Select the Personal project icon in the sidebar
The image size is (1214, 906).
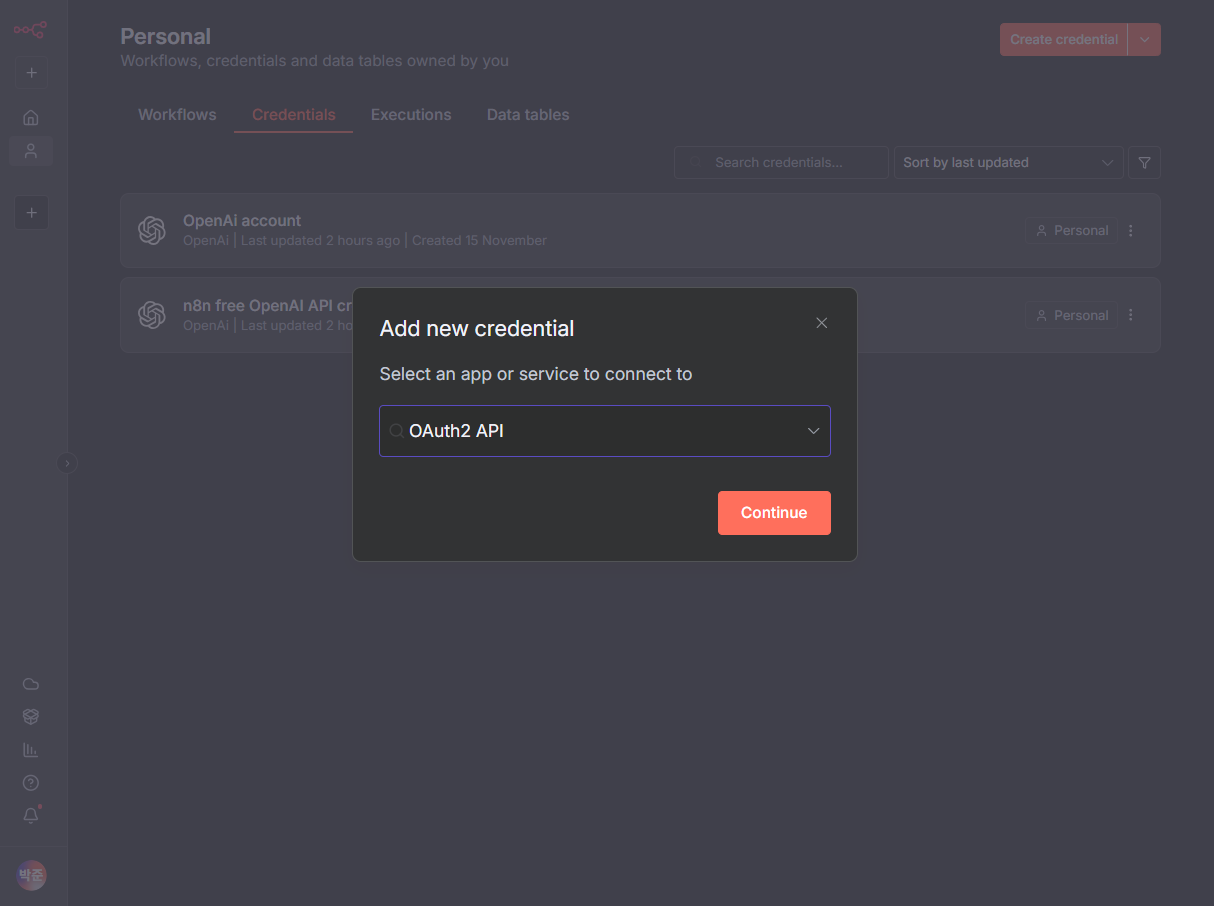[31, 151]
